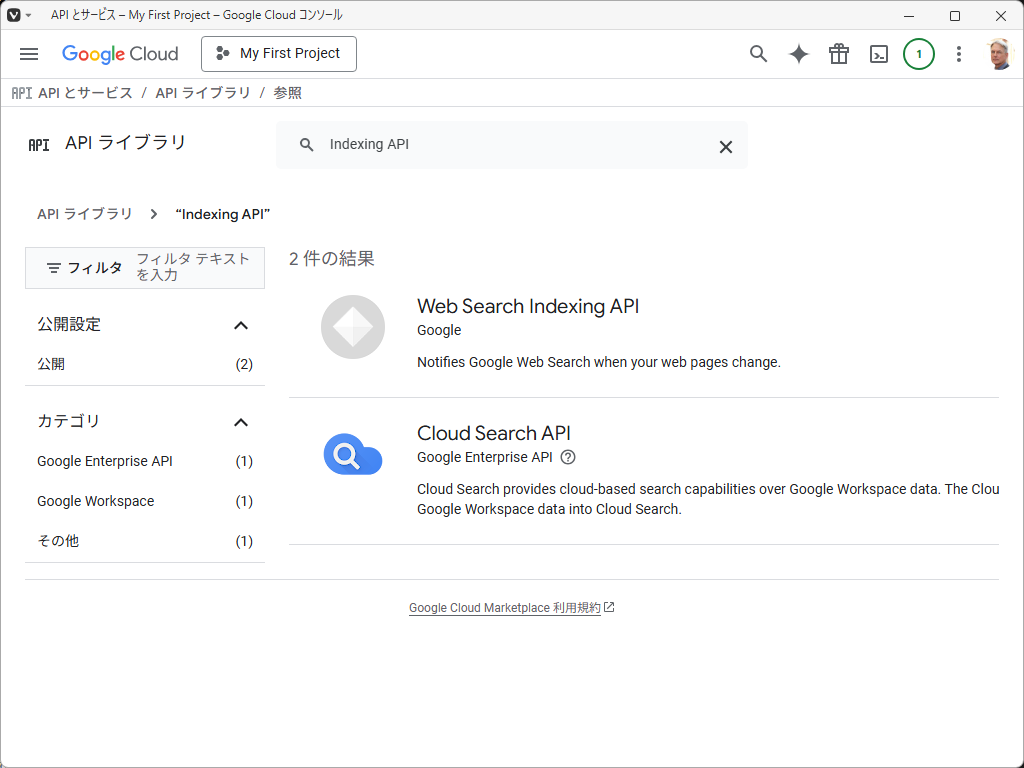Select the Web Search Indexing API title
1024x768 pixels.
click(527, 306)
